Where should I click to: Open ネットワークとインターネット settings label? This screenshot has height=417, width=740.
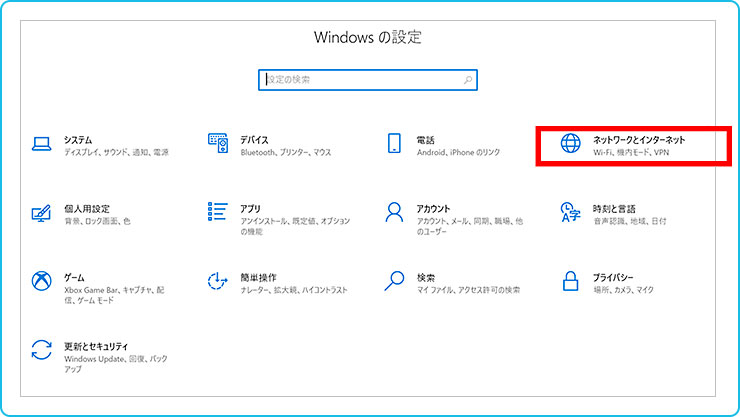[x=639, y=140]
